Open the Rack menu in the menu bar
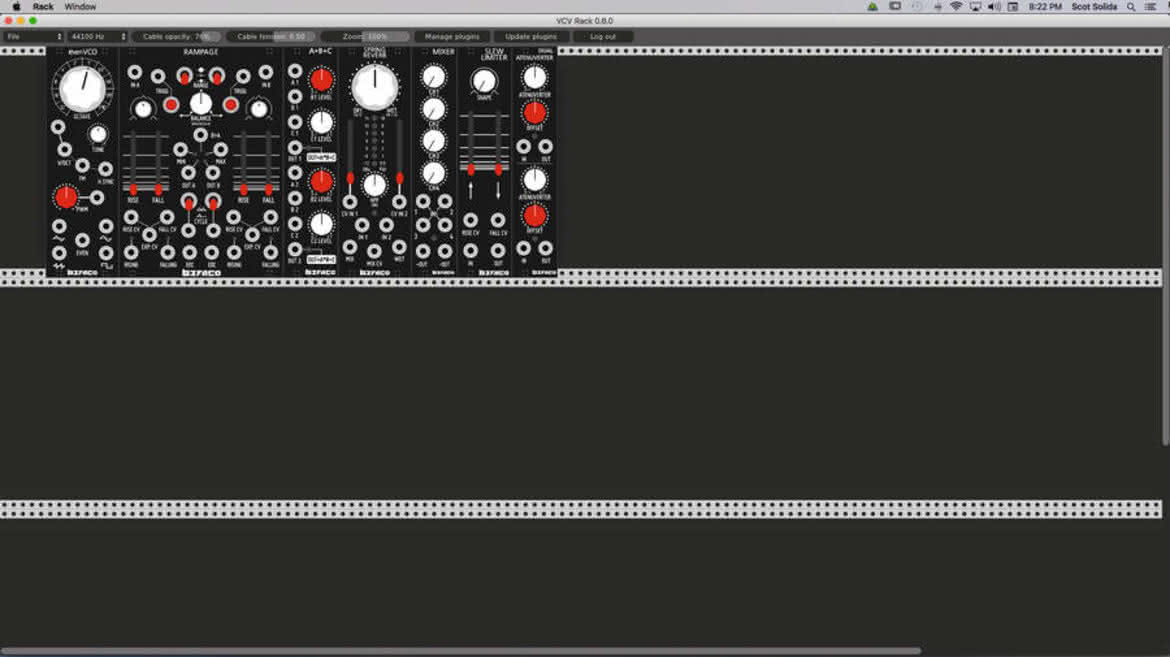 pos(43,7)
